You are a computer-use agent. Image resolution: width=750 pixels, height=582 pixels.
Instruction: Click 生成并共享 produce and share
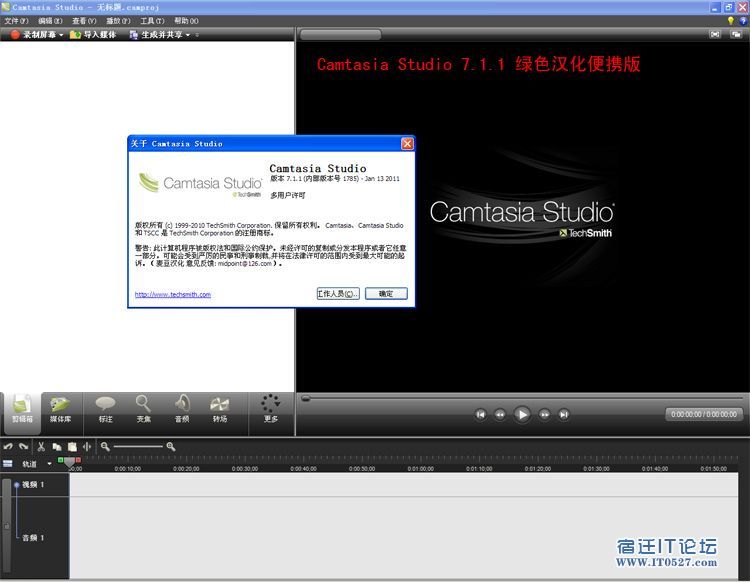[156, 34]
